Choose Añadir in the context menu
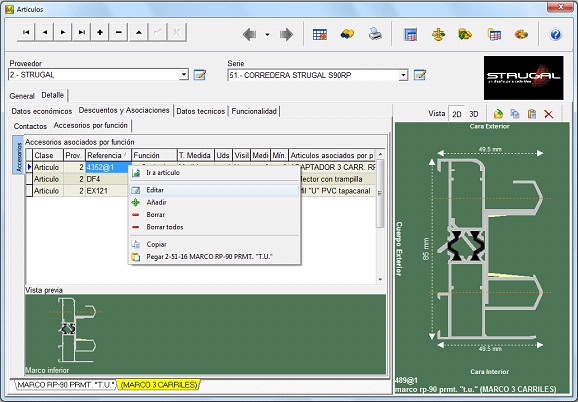 click(214, 202)
